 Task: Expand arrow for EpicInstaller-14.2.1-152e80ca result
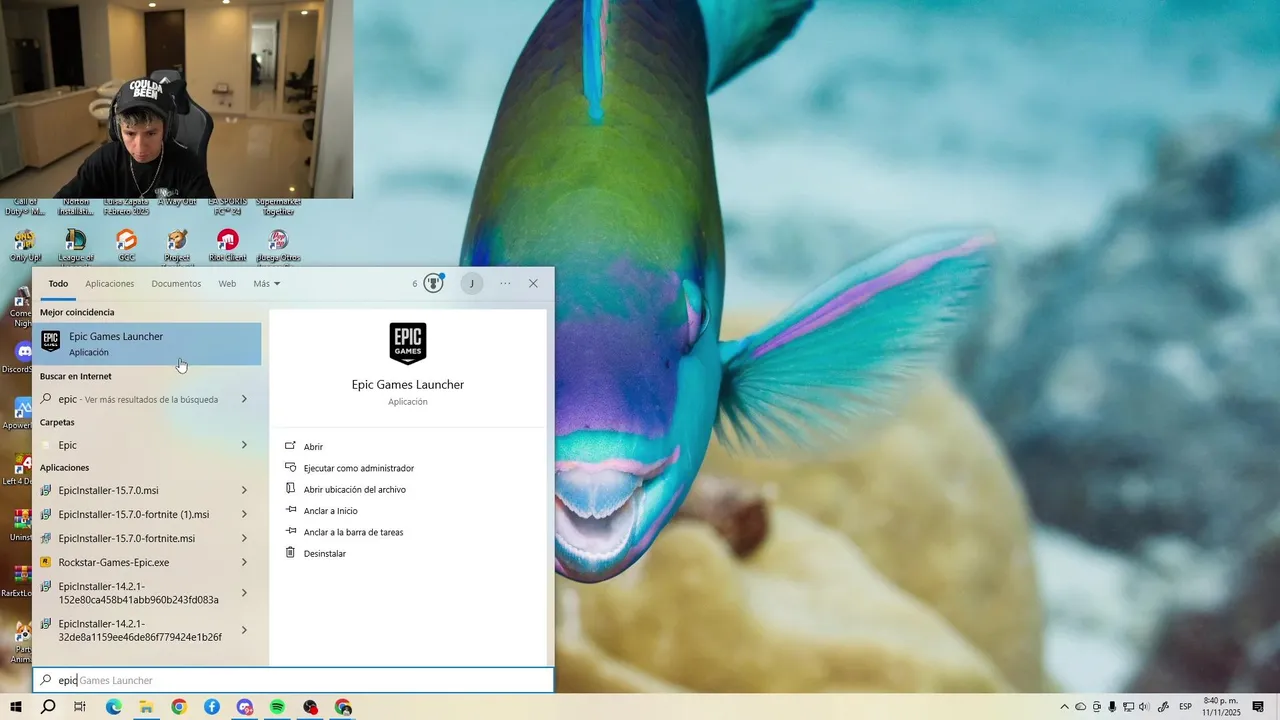point(244,593)
